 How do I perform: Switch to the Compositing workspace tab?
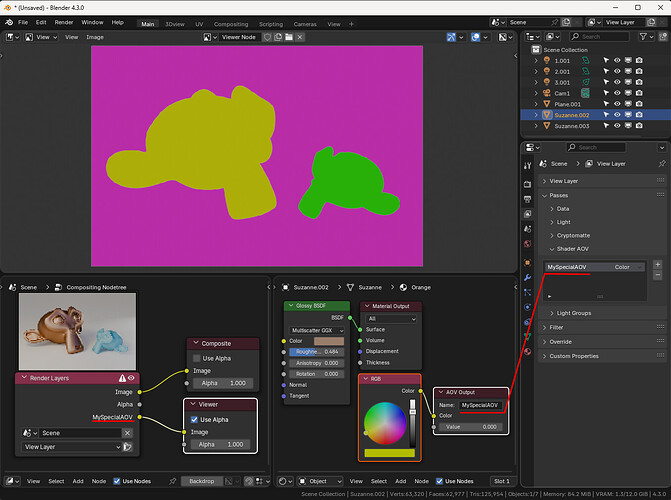[x=231, y=24]
